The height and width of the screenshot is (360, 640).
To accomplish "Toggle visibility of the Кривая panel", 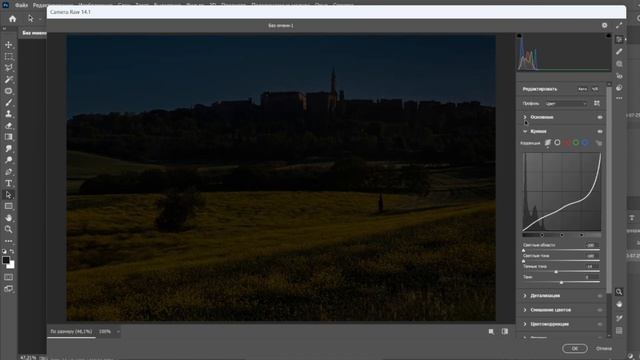I will point(600,131).
